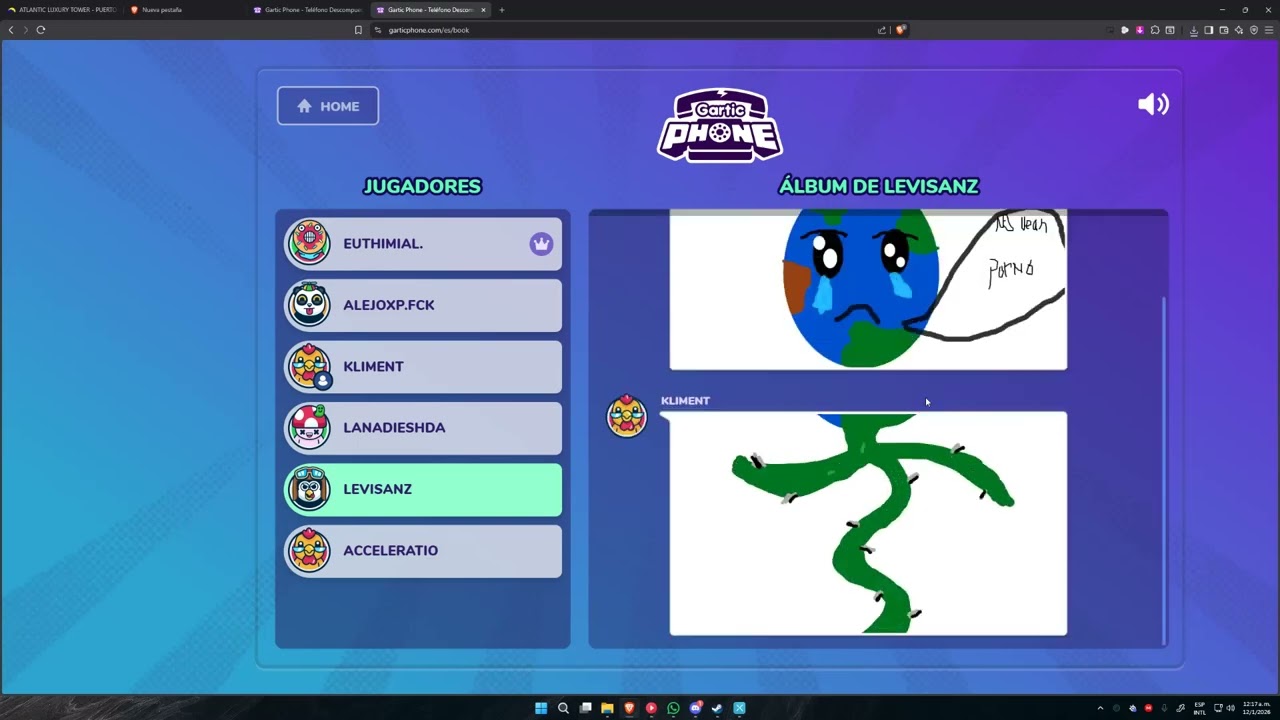Select player EUTHIMIAL. in the list
The height and width of the screenshot is (720, 1280).
point(423,244)
